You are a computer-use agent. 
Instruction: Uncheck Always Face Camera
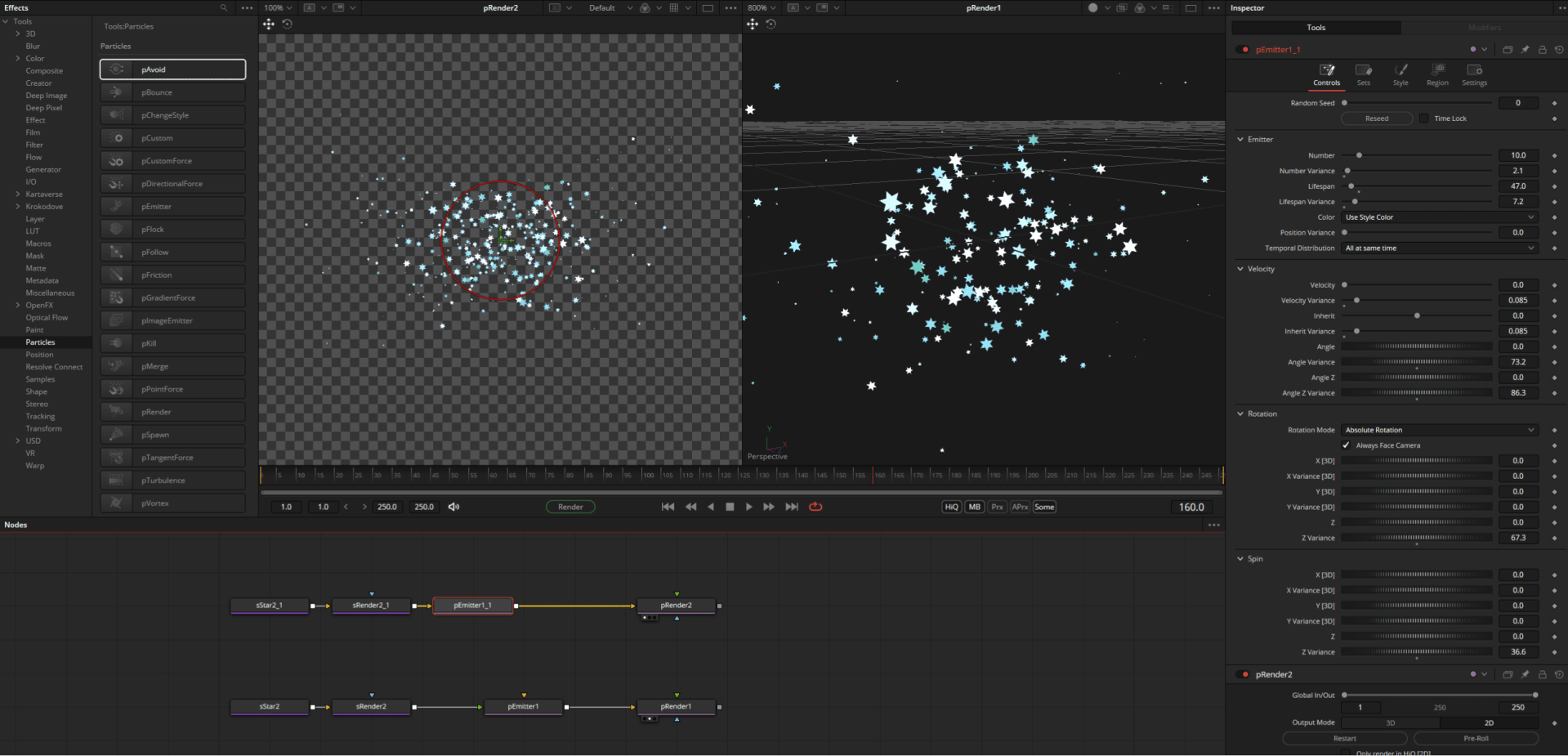(1346, 445)
